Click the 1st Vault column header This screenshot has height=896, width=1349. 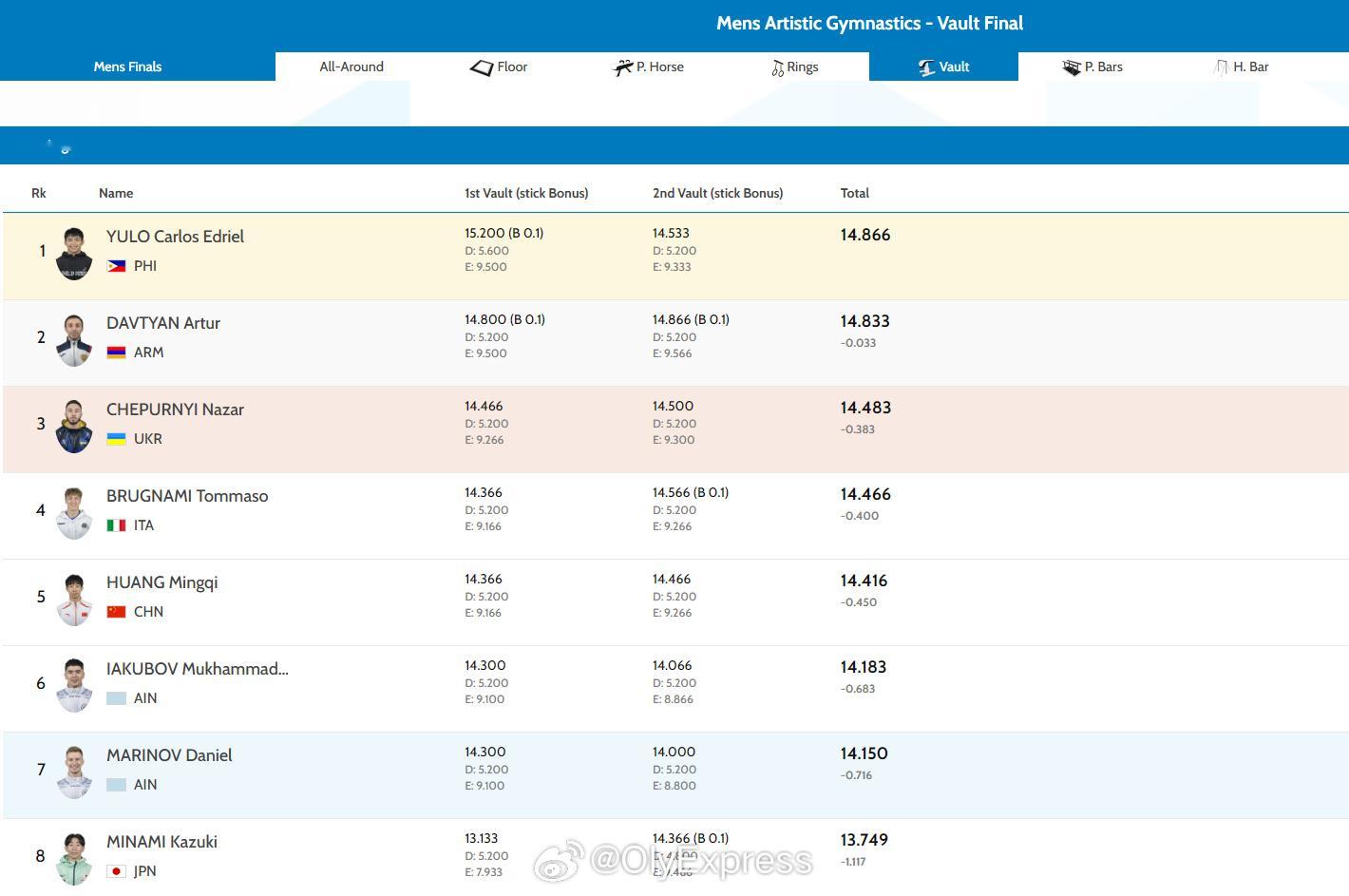point(525,193)
